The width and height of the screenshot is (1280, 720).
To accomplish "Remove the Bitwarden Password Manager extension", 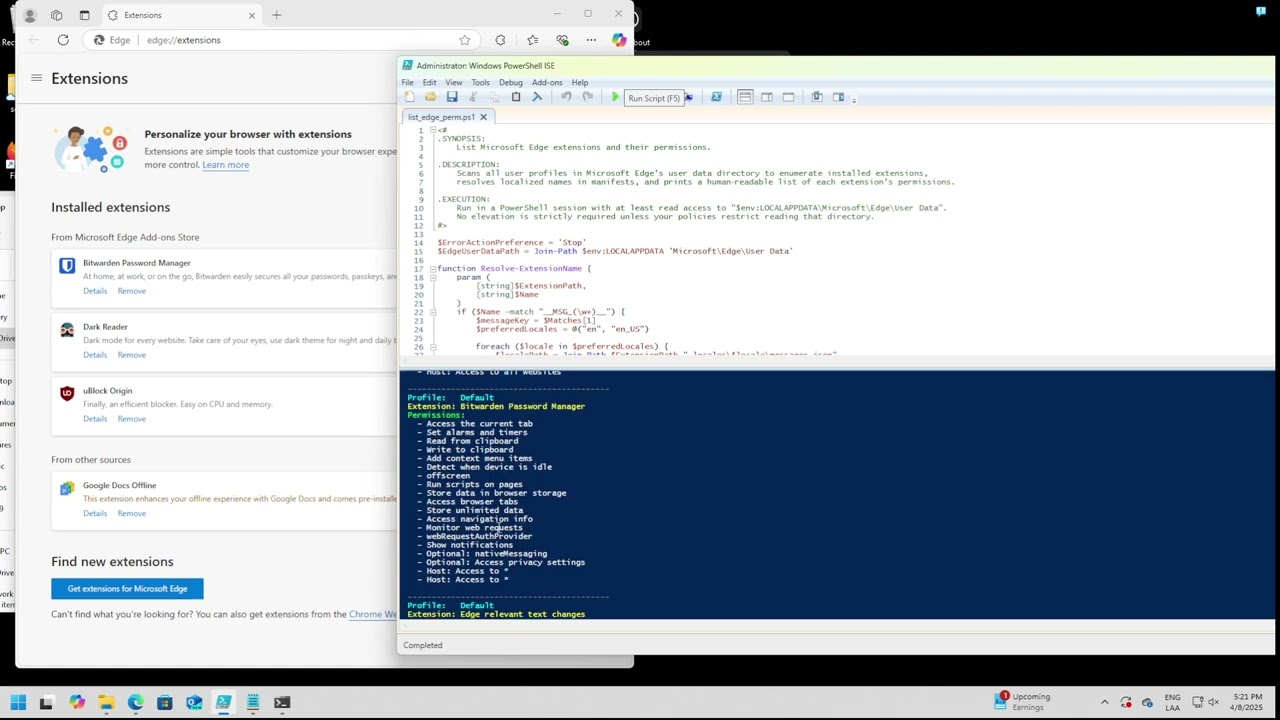I will pyautogui.click(x=132, y=291).
